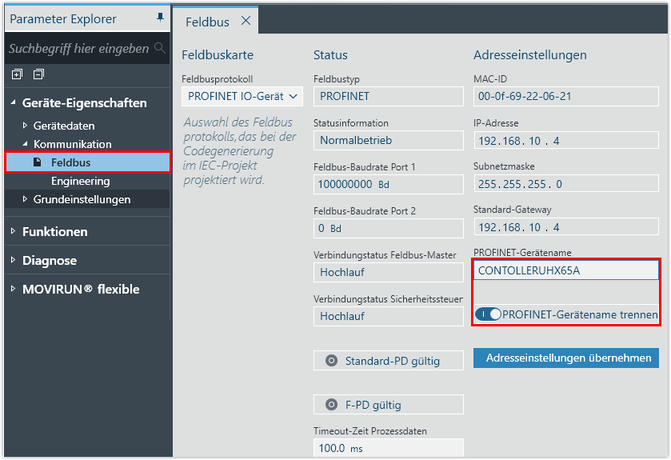671x460 pixels.
Task: Click the PROFINET-Gerätename input field
Action: pyautogui.click(x=565, y=270)
